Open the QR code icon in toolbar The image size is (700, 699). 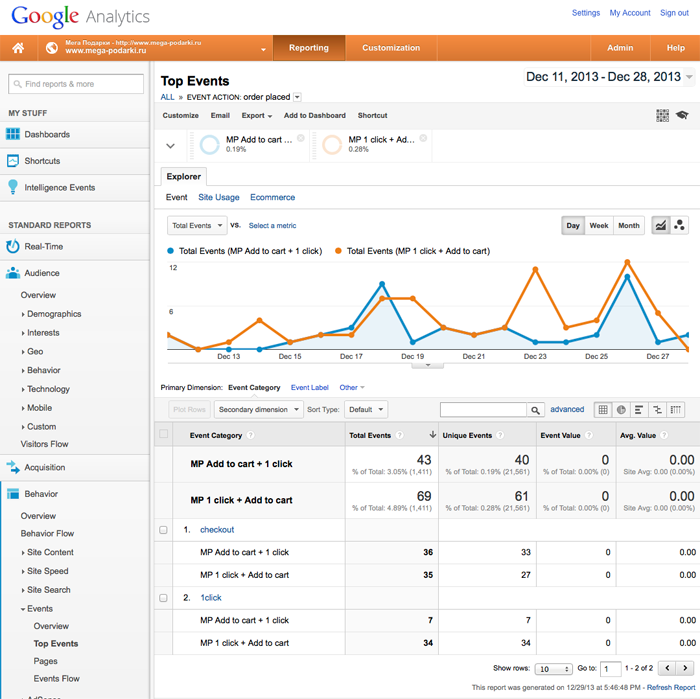[x=662, y=116]
